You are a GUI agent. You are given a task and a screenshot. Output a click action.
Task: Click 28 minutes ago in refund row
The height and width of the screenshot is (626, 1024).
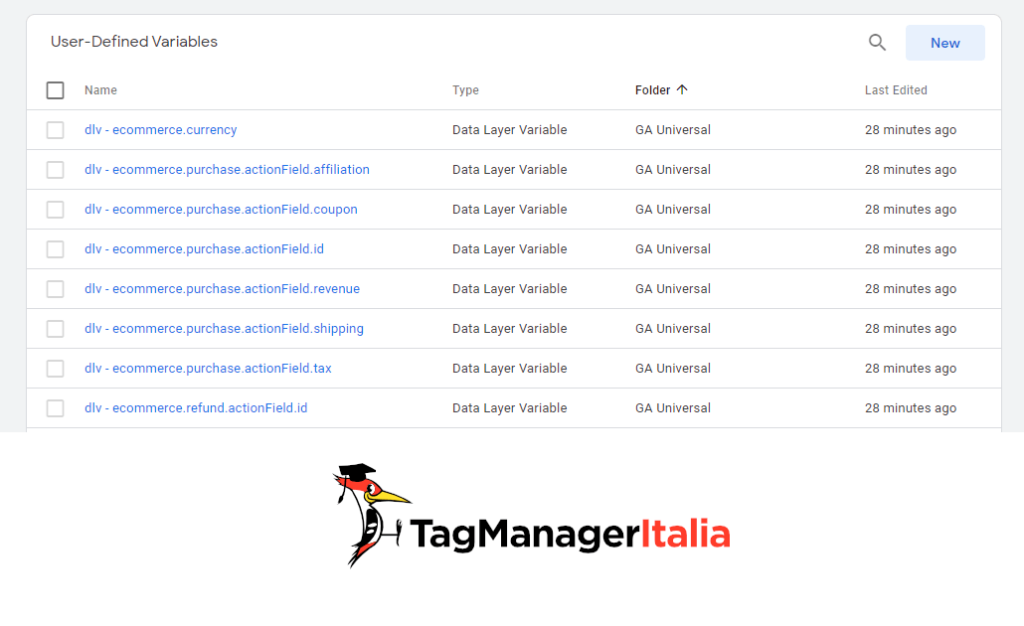(910, 409)
